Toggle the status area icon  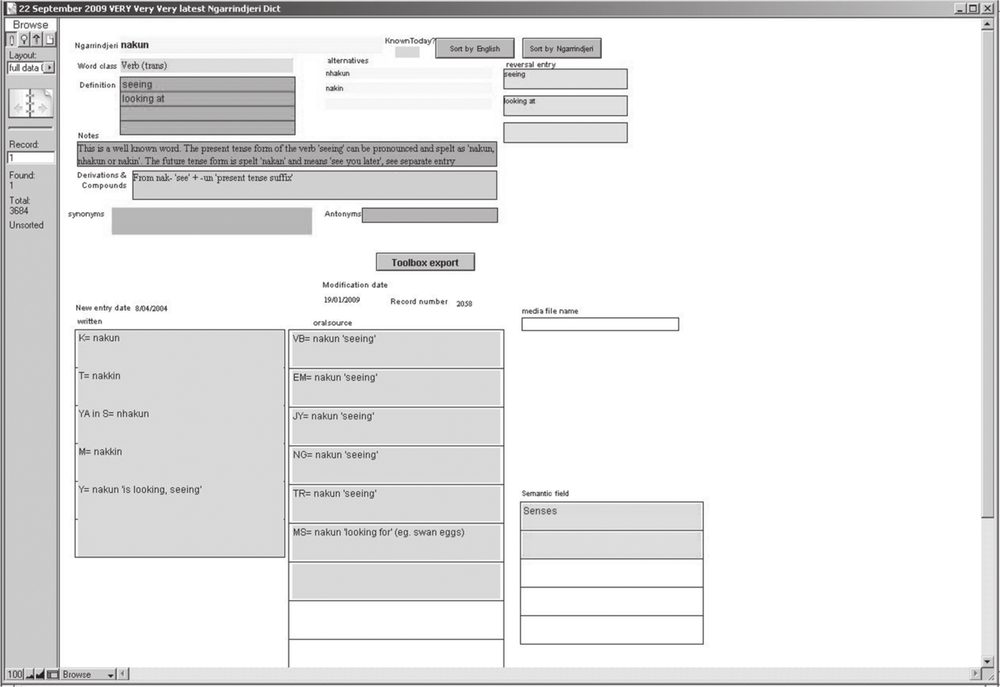pos(53,674)
